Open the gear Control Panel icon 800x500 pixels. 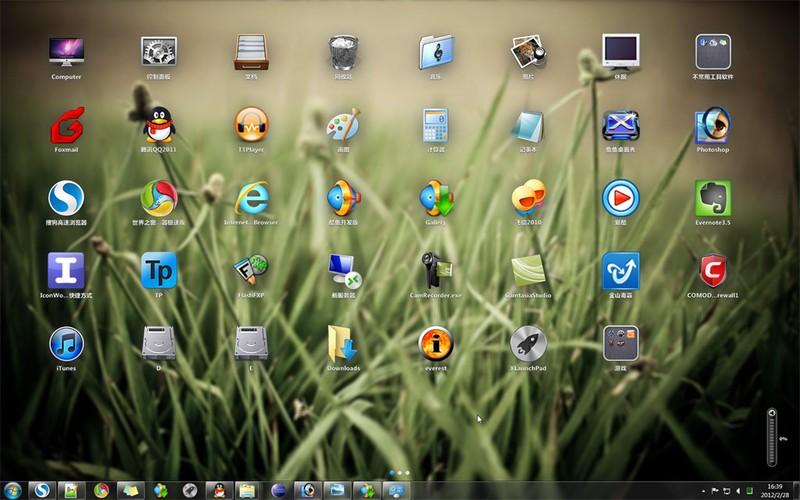click(159, 52)
